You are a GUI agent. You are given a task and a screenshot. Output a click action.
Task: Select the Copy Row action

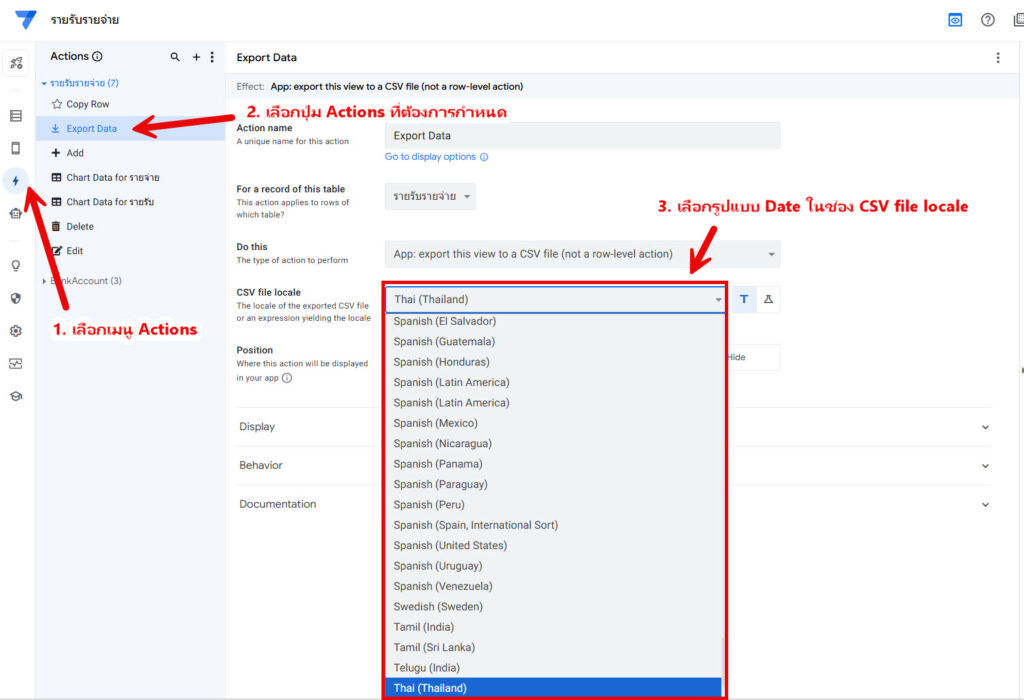click(131, 104)
